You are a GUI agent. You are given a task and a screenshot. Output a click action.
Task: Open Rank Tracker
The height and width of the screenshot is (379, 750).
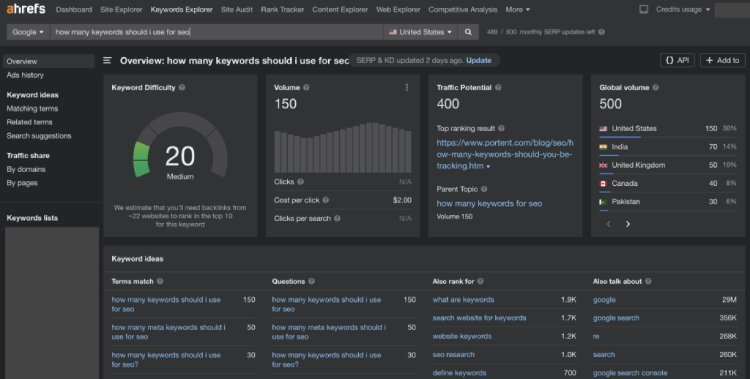coord(282,10)
